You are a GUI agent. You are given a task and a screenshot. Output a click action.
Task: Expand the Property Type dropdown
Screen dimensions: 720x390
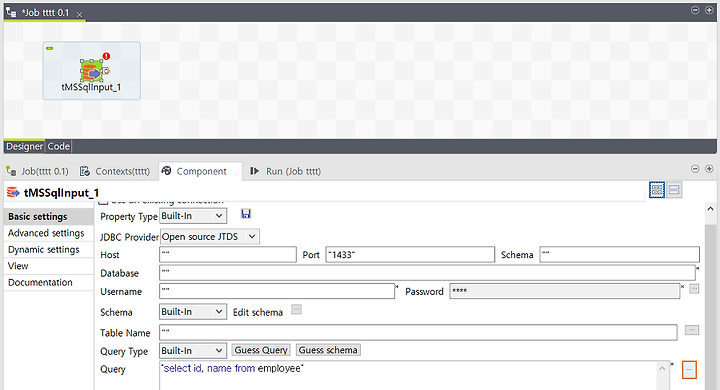click(193, 216)
